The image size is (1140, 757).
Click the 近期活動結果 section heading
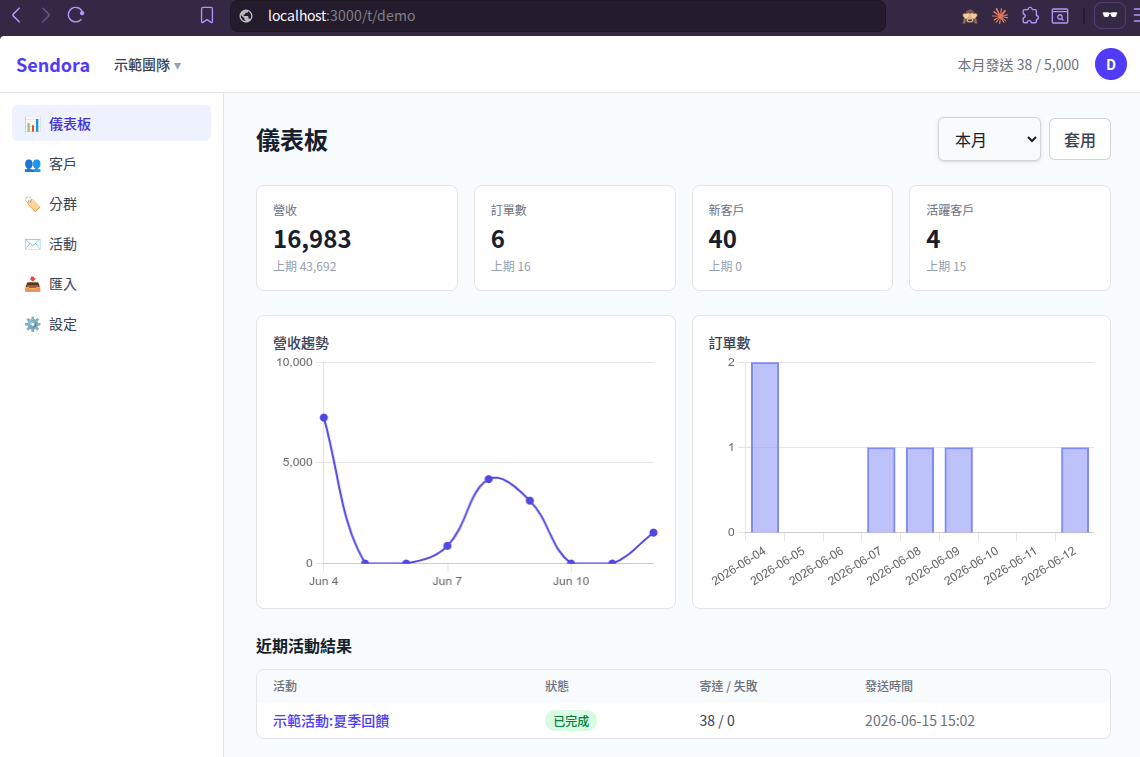click(x=304, y=646)
